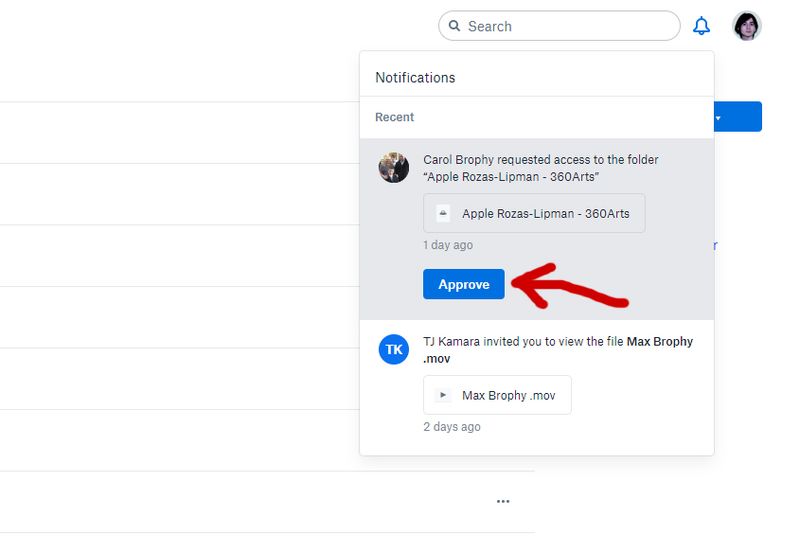The image size is (800, 554).
Task: Expand the blue button's dropdown arrow
Action: [718, 117]
